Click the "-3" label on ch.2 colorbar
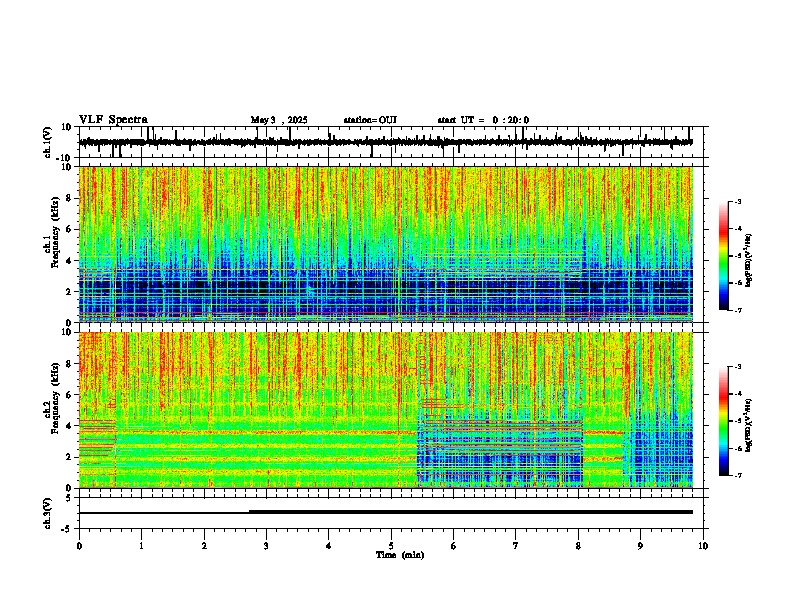Image resolution: width=792 pixels, height=612 pixels. coord(737,367)
